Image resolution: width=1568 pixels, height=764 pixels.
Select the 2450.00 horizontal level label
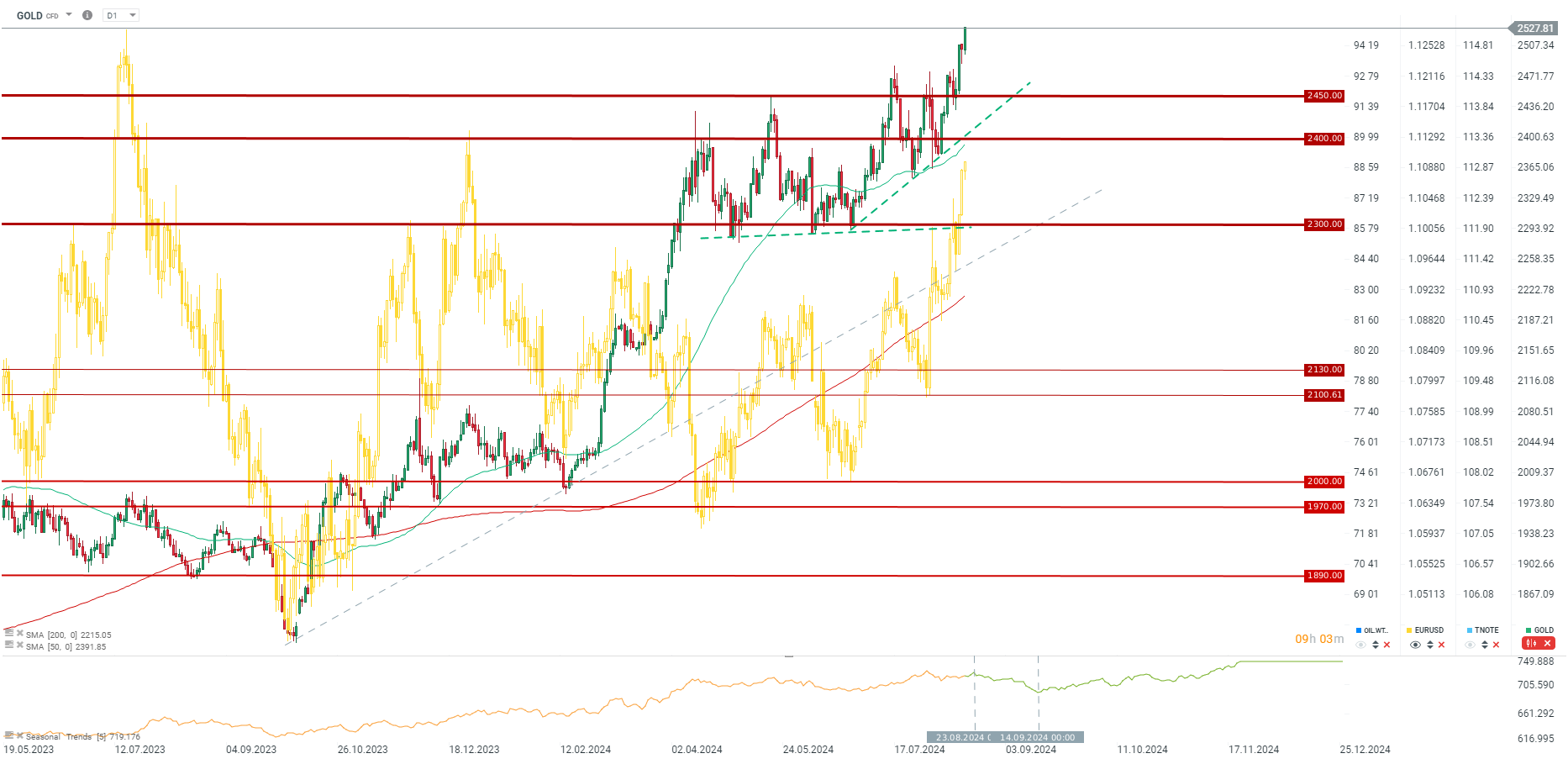(1324, 96)
